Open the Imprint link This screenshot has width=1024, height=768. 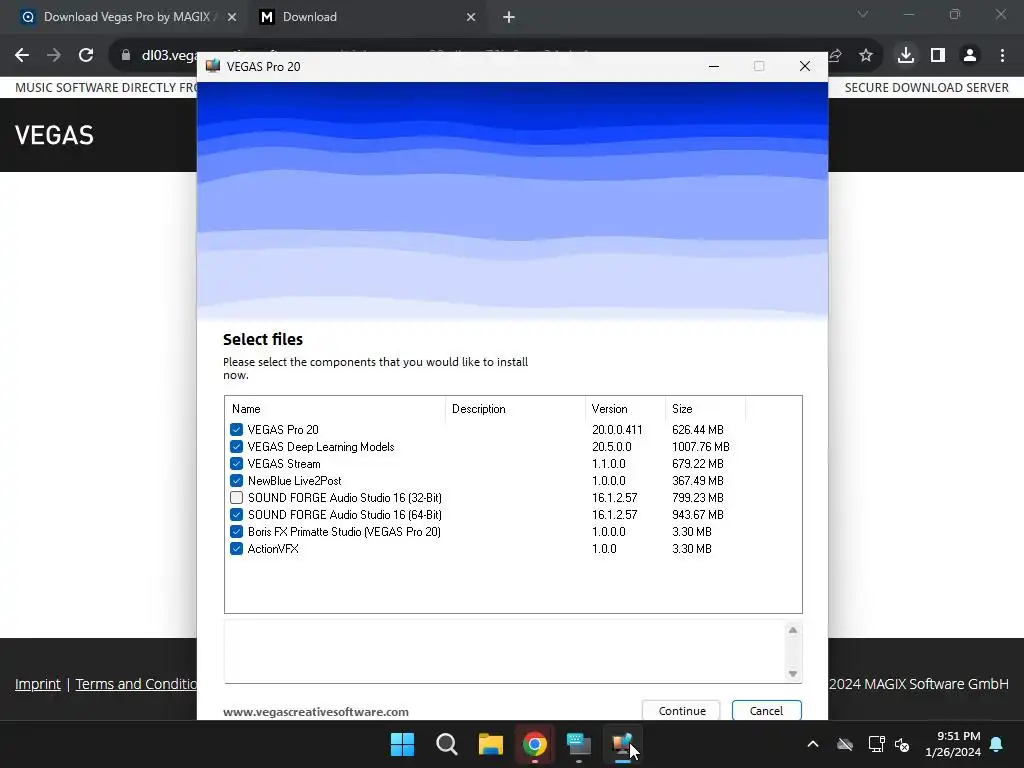pyautogui.click(x=38, y=684)
